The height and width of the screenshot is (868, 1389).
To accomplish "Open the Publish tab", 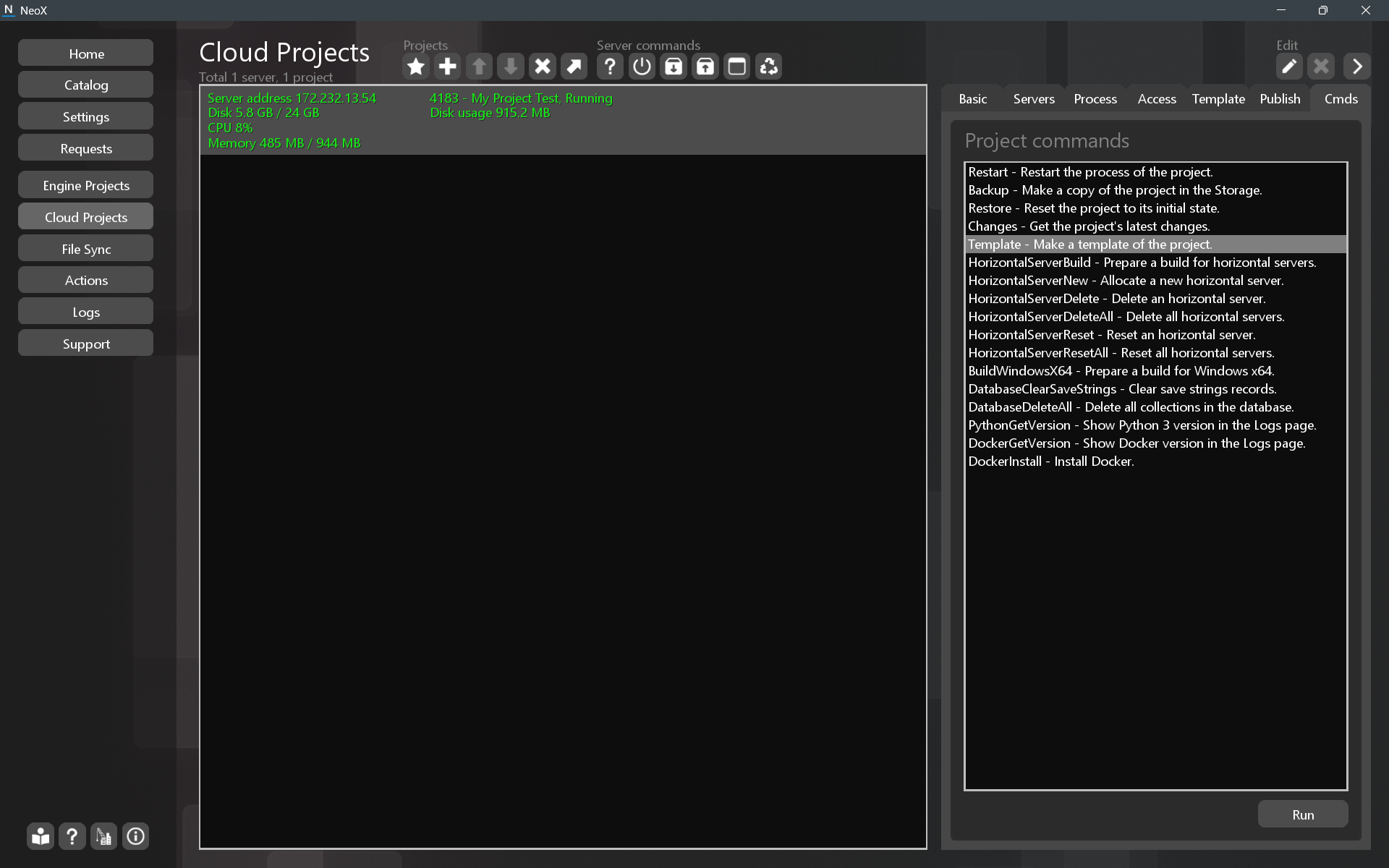I will 1279,99.
